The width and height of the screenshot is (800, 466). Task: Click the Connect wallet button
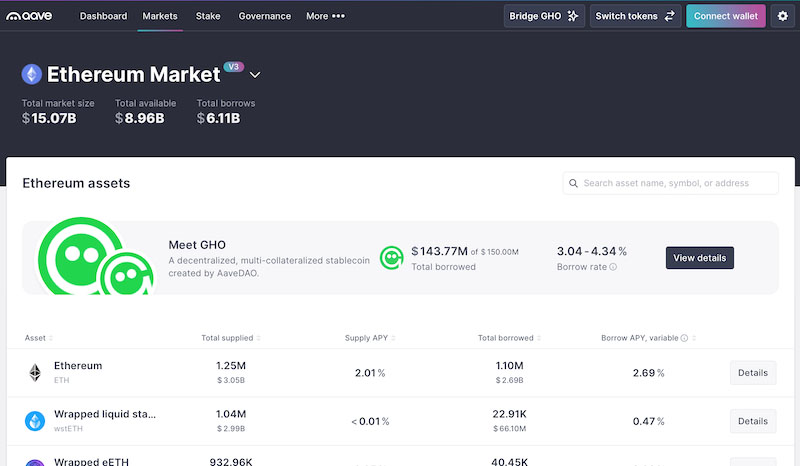coord(726,16)
